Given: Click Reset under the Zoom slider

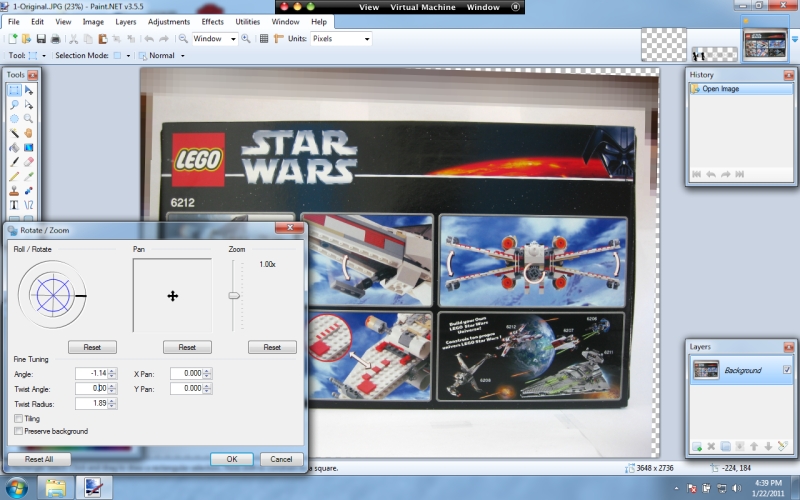Looking at the screenshot, I should click(272, 347).
